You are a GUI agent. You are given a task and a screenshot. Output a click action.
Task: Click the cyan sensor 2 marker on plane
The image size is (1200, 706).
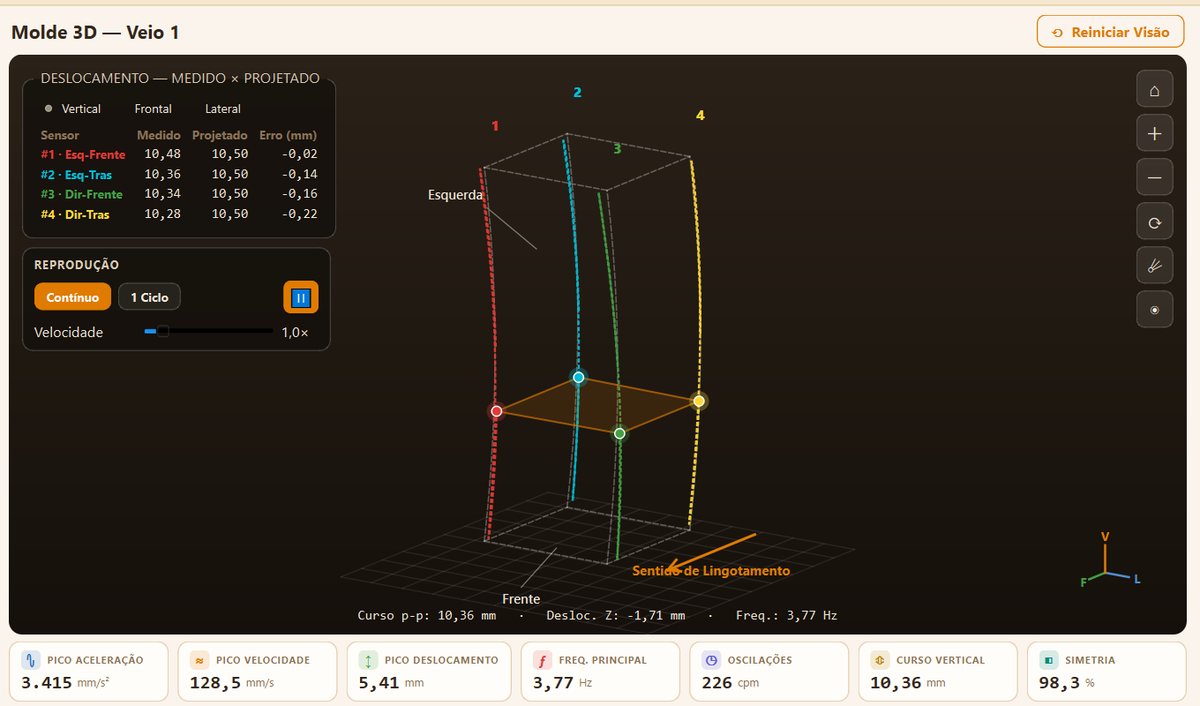pyautogui.click(x=578, y=377)
